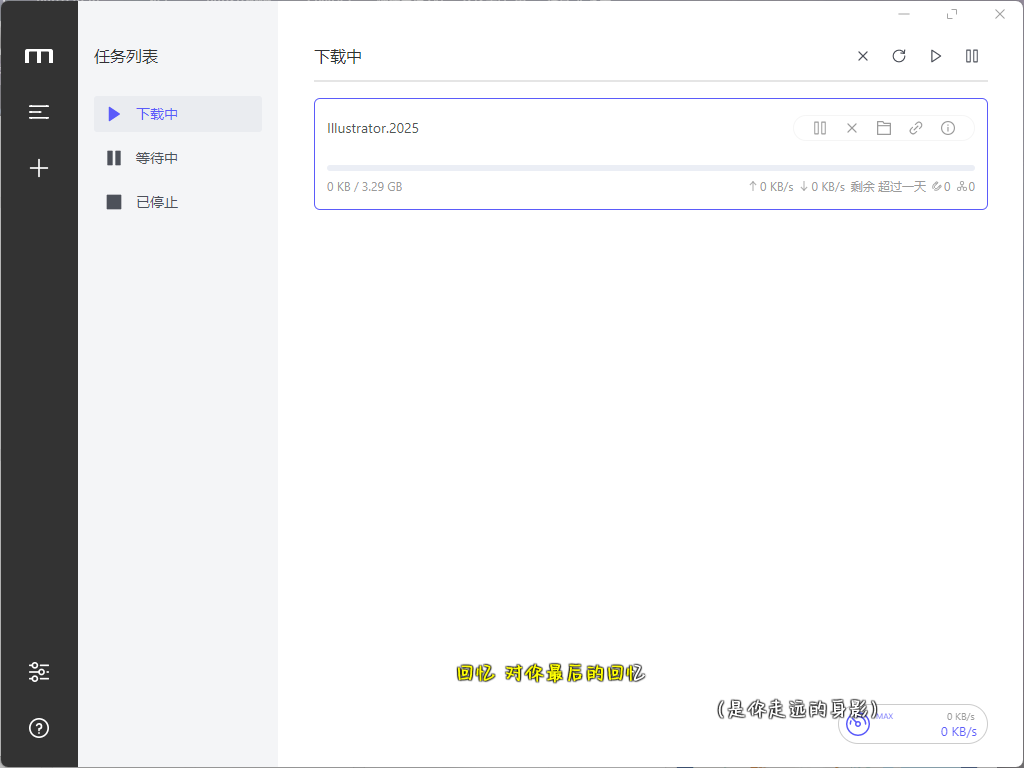Image resolution: width=1024 pixels, height=768 pixels.
Task: Open the help question mark icon
Action: (x=39, y=728)
